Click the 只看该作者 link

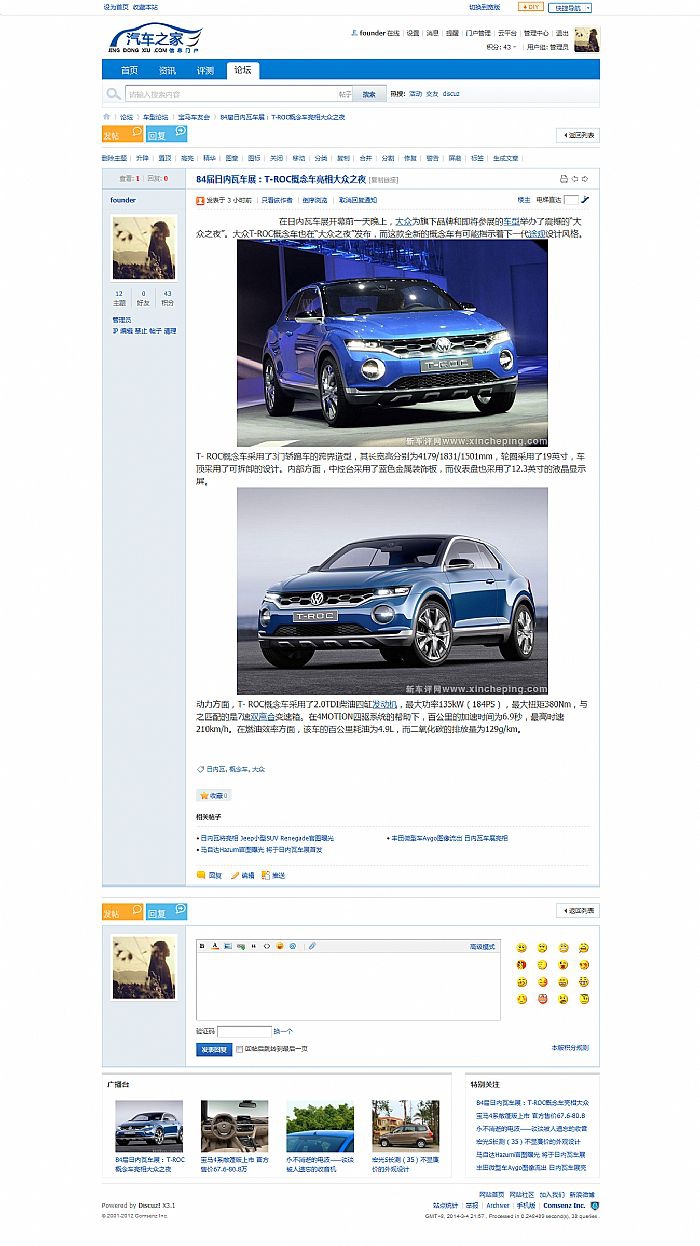278,200
